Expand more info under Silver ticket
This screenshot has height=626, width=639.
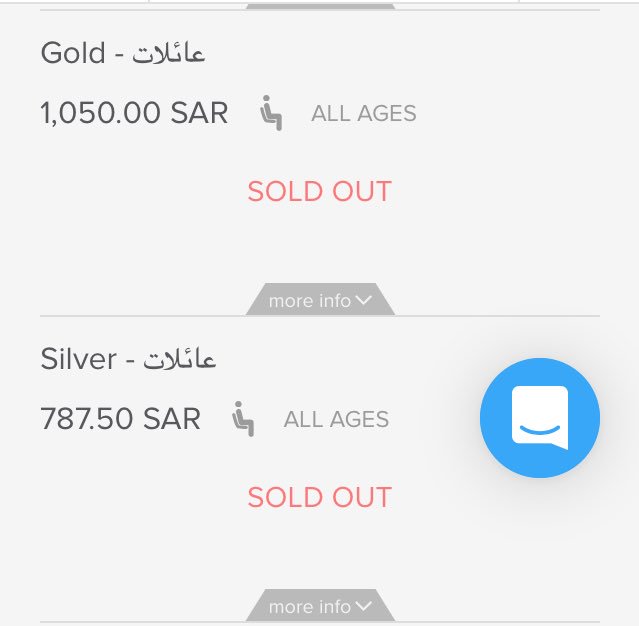pyautogui.click(x=320, y=605)
